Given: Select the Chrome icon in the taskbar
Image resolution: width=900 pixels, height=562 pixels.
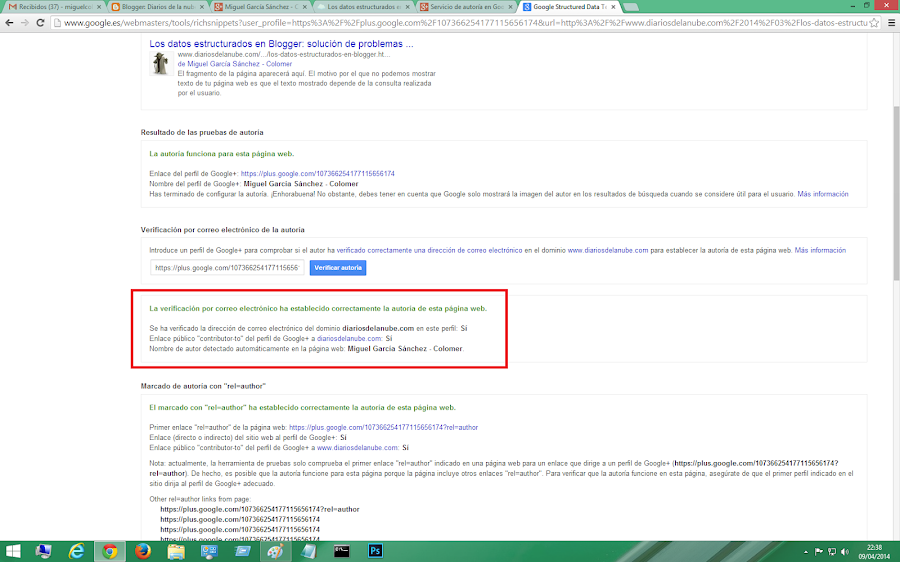Looking at the screenshot, I should [x=110, y=551].
